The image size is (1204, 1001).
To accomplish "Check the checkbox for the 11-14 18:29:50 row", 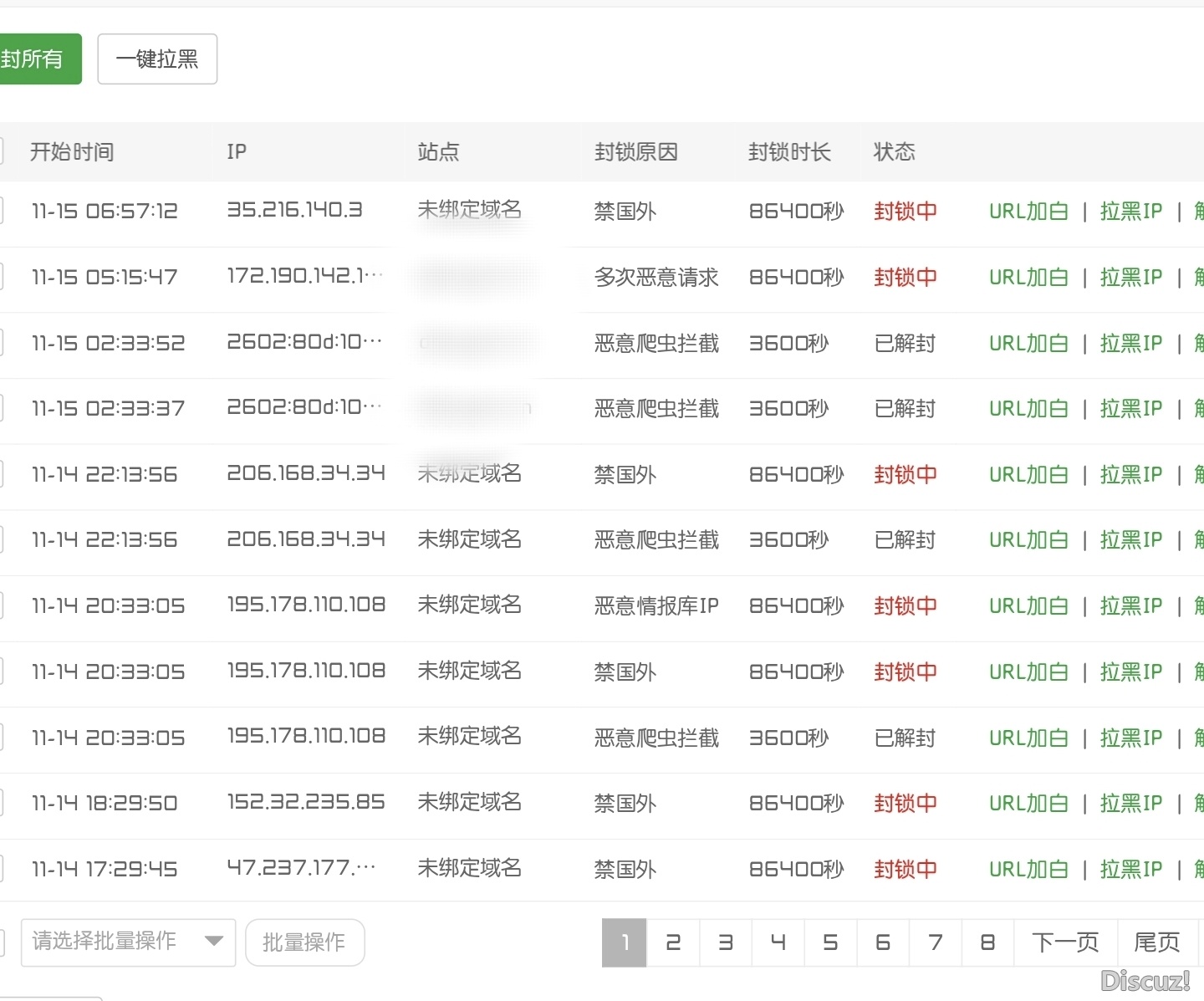I will pyautogui.click(x=3, y=803).
